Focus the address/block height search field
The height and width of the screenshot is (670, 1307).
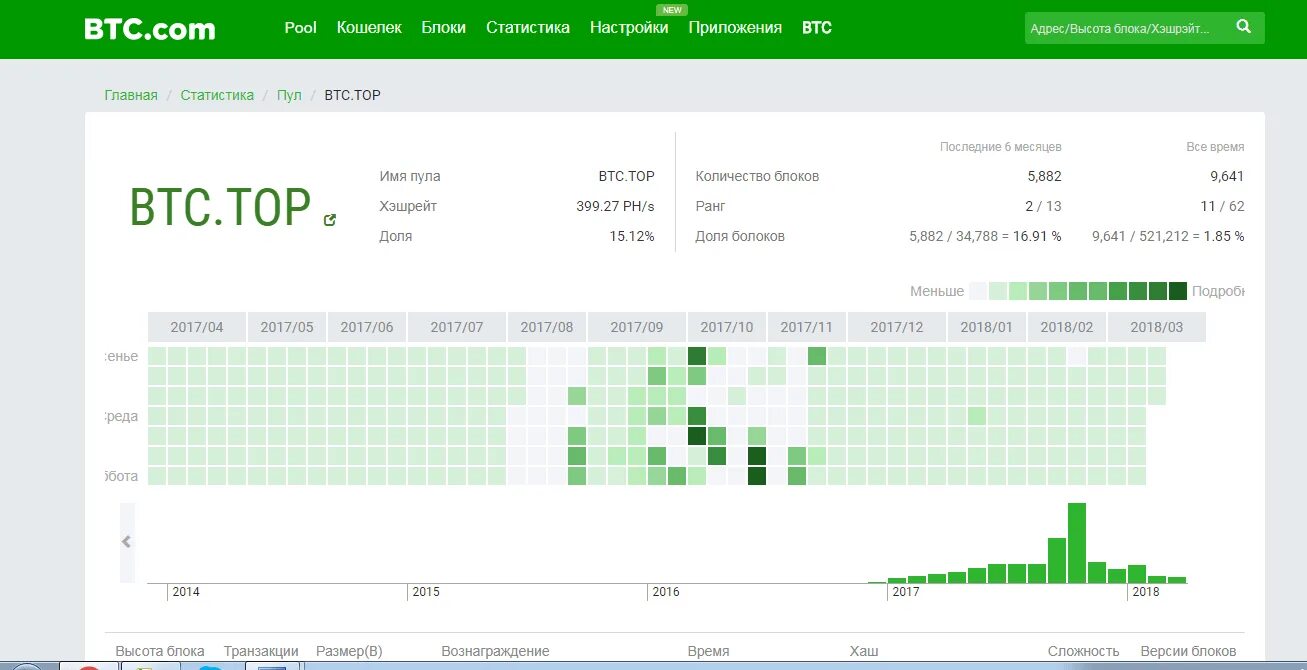(x=1125, y=28)
